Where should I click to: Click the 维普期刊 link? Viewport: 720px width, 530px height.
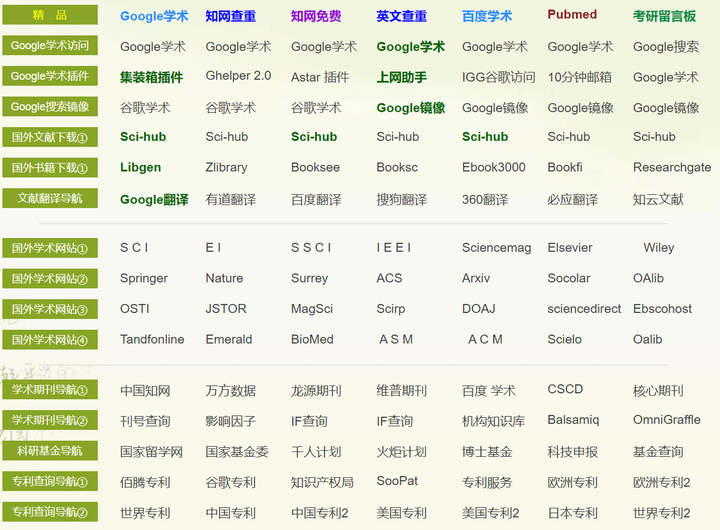[x=401, y=391]
